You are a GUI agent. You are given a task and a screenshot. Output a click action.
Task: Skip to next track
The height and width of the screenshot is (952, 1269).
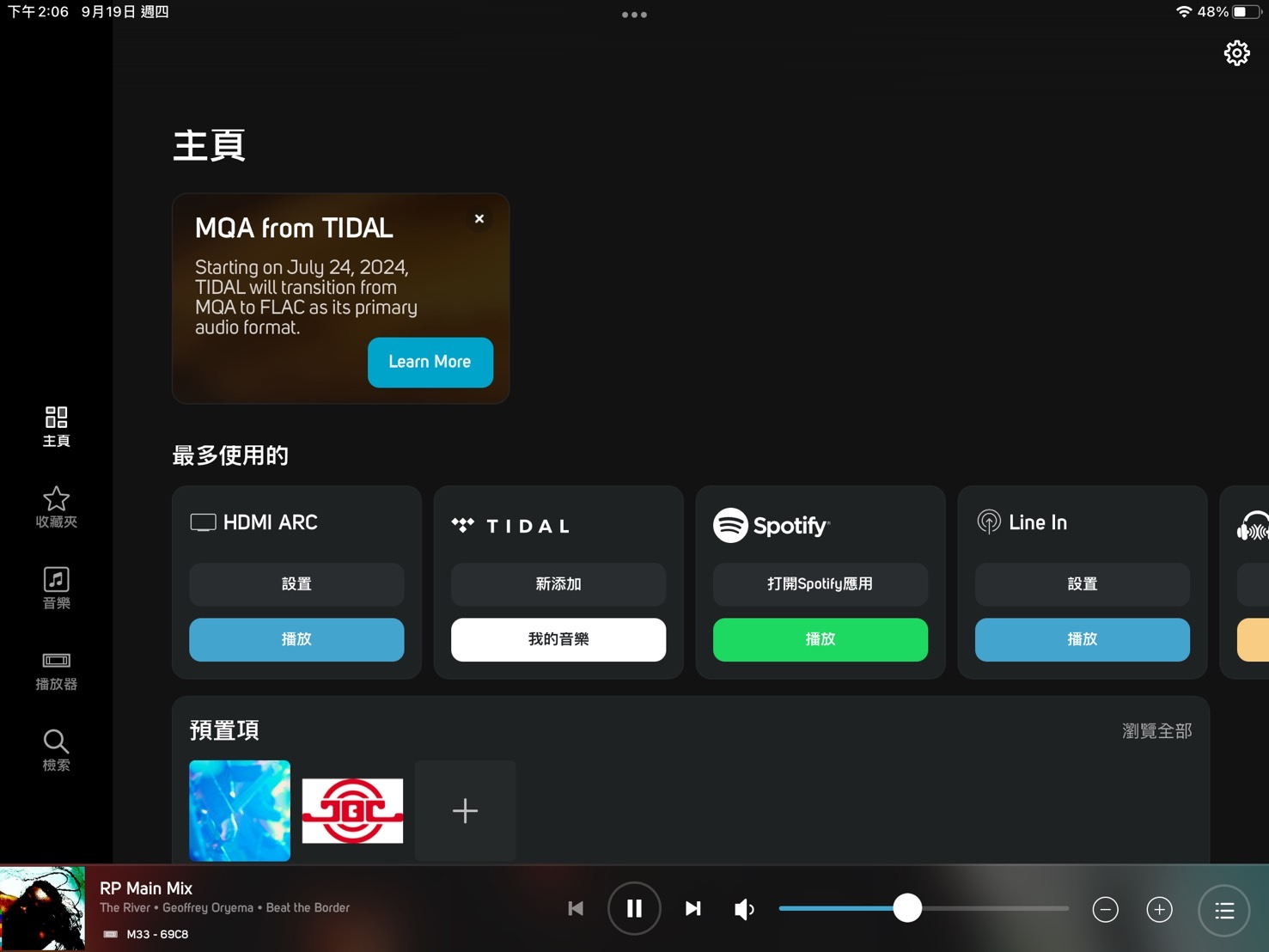[x=692, y=908]
